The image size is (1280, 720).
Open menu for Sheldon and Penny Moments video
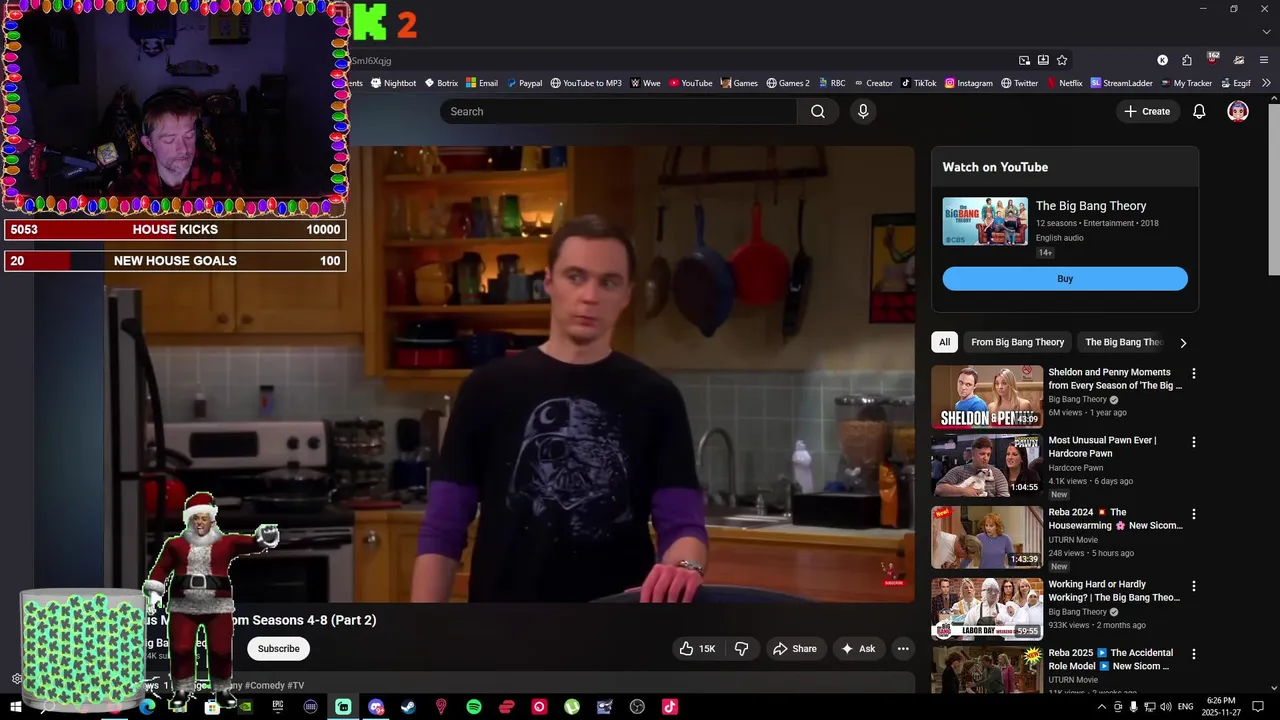(x=1193, y=373)
